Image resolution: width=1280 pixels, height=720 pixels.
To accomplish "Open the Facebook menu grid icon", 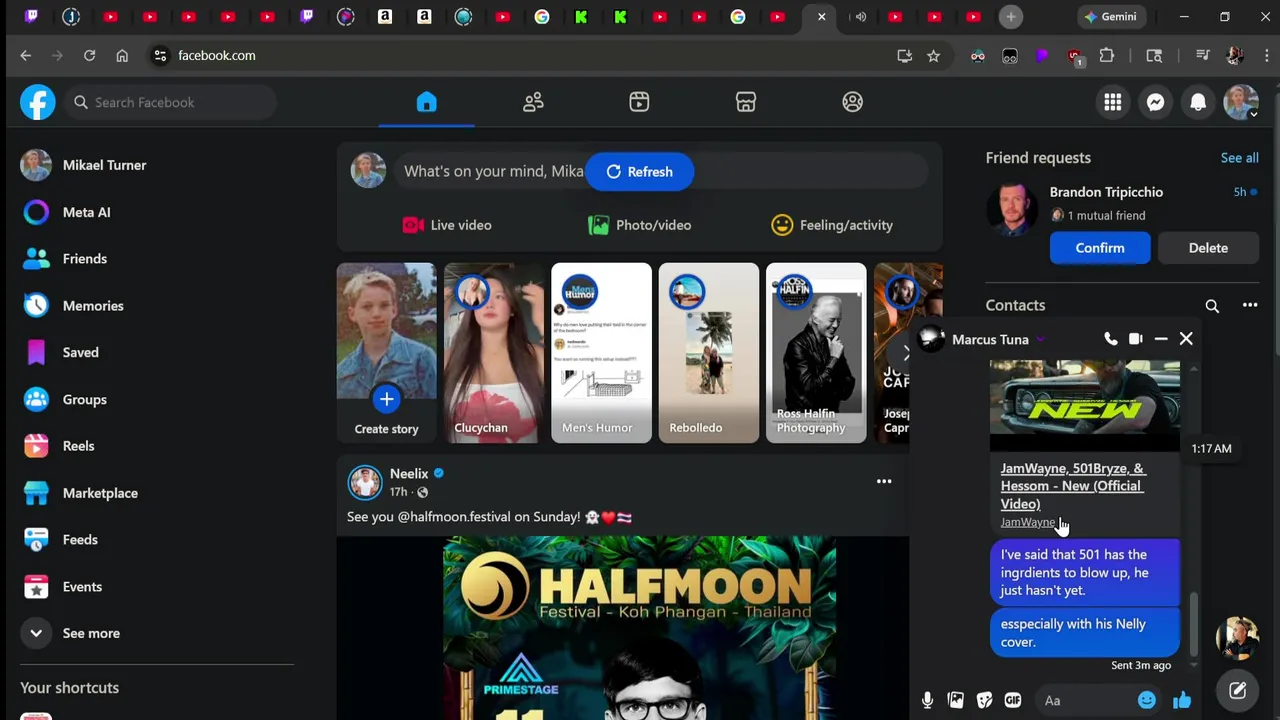I will tap(1113, 102).
